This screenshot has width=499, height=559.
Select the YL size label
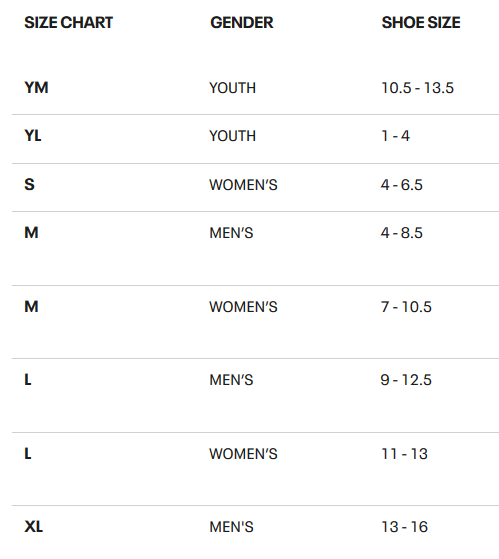click(33, 135)
